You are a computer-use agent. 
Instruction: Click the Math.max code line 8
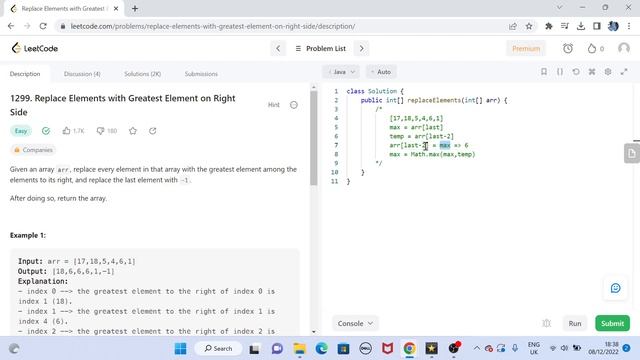coord(432,154)
